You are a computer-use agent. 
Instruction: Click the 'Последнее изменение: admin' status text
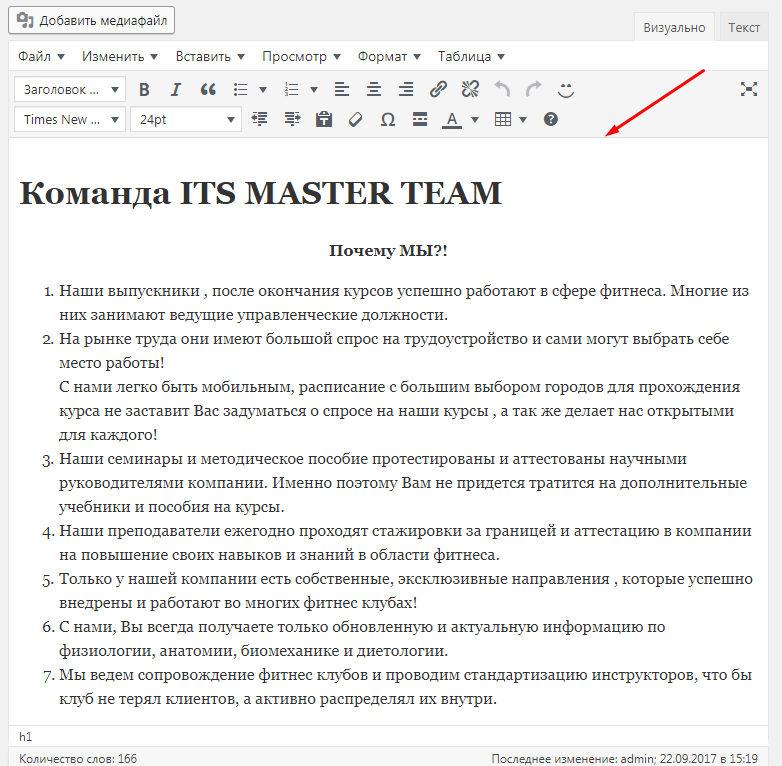point(624,759)
